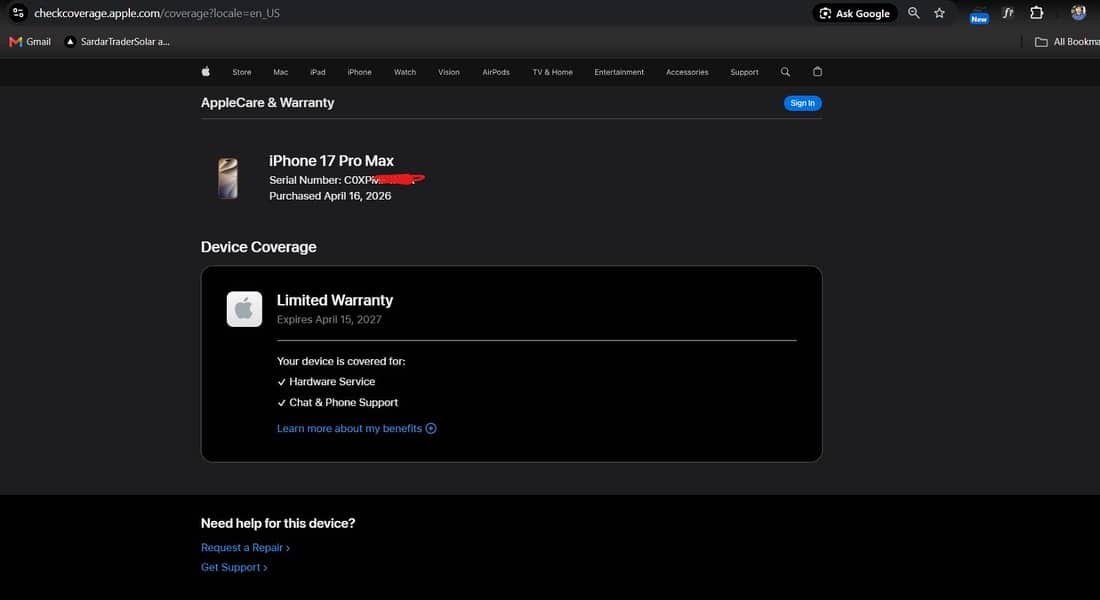Click the 'Expires April 15, 2027' text
Image resolution: width=1100 pixels, height=600 pixels.
pos(329,319)
